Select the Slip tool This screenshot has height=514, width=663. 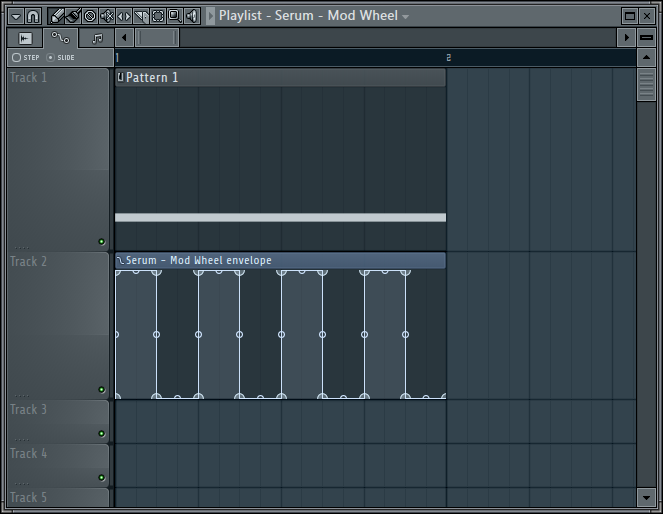(x=123, y=16)
